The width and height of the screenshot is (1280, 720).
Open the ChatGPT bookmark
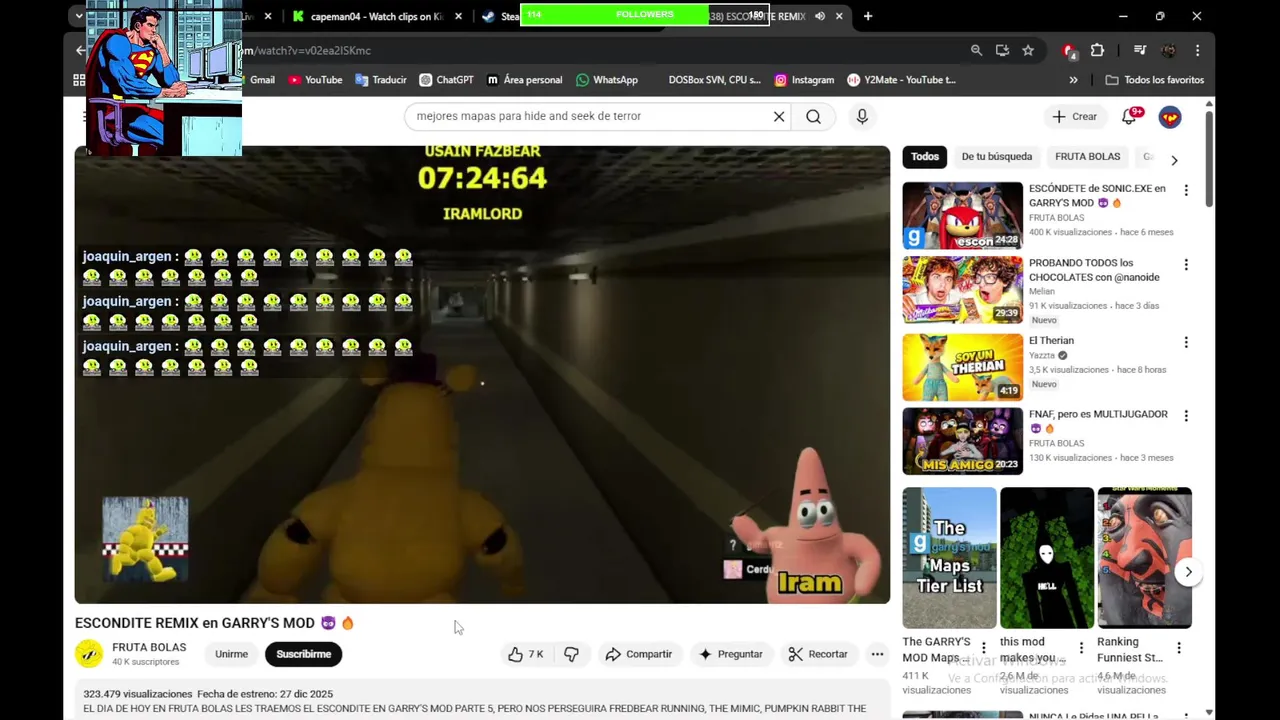(x=446, y=80)
